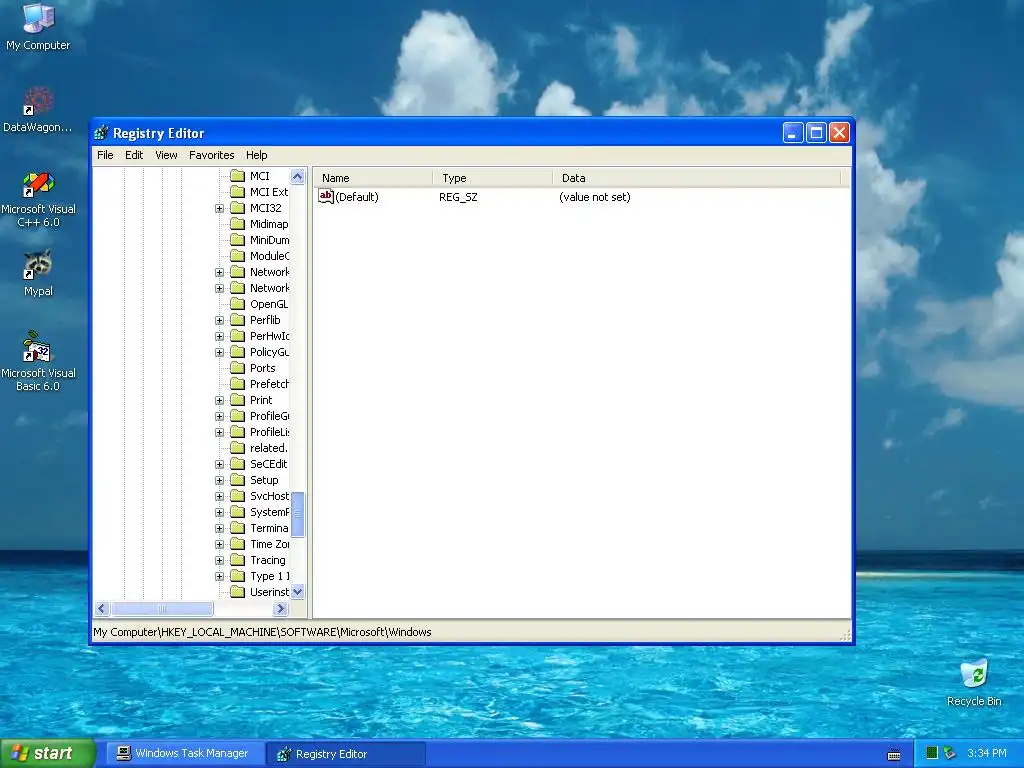Click the Registry Editor title bar icon
This screenshot has width=1024, height=768.
coord(101,133)
